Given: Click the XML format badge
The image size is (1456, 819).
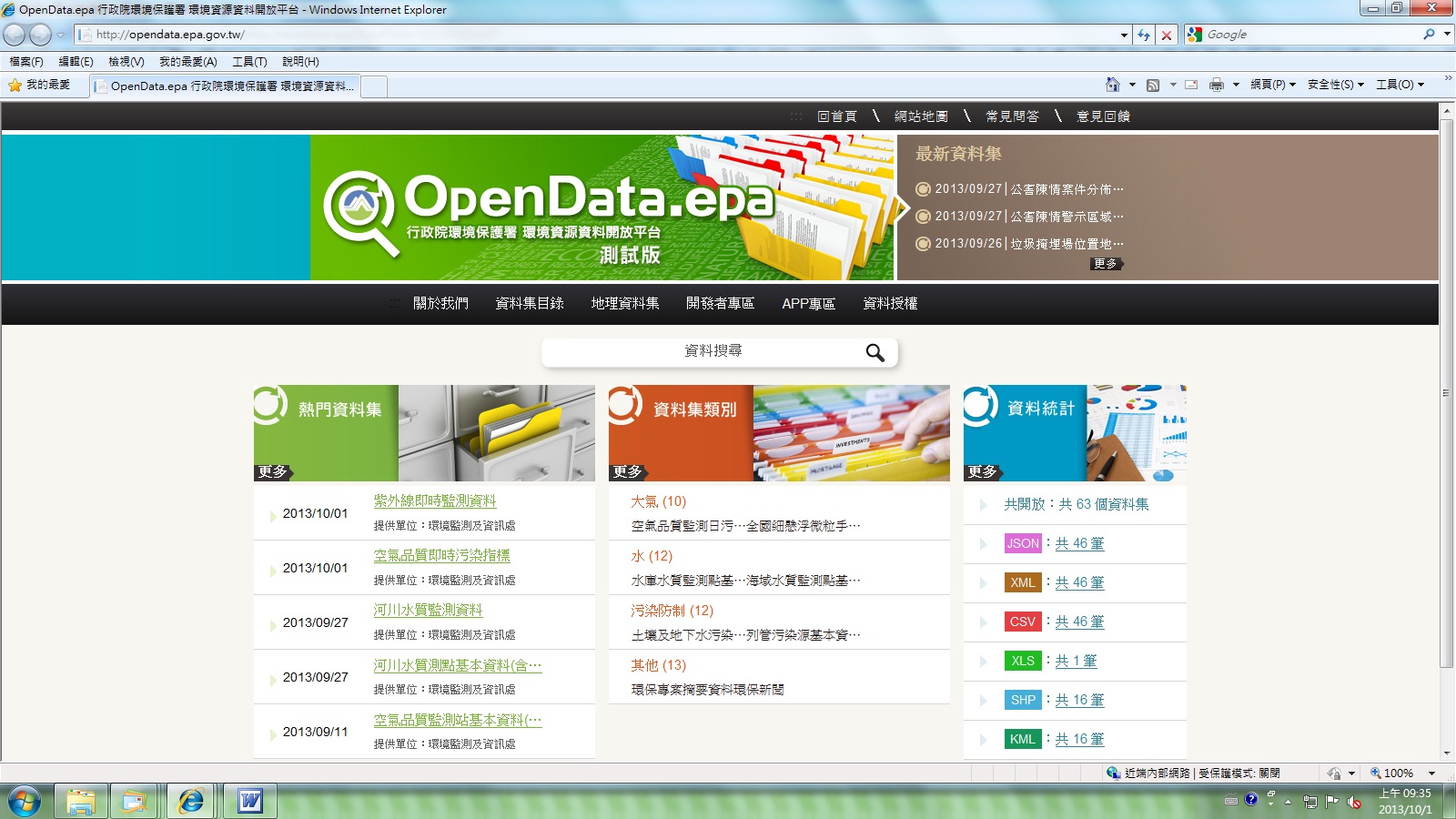Looking at the screenshot, I should (1023, 582).
